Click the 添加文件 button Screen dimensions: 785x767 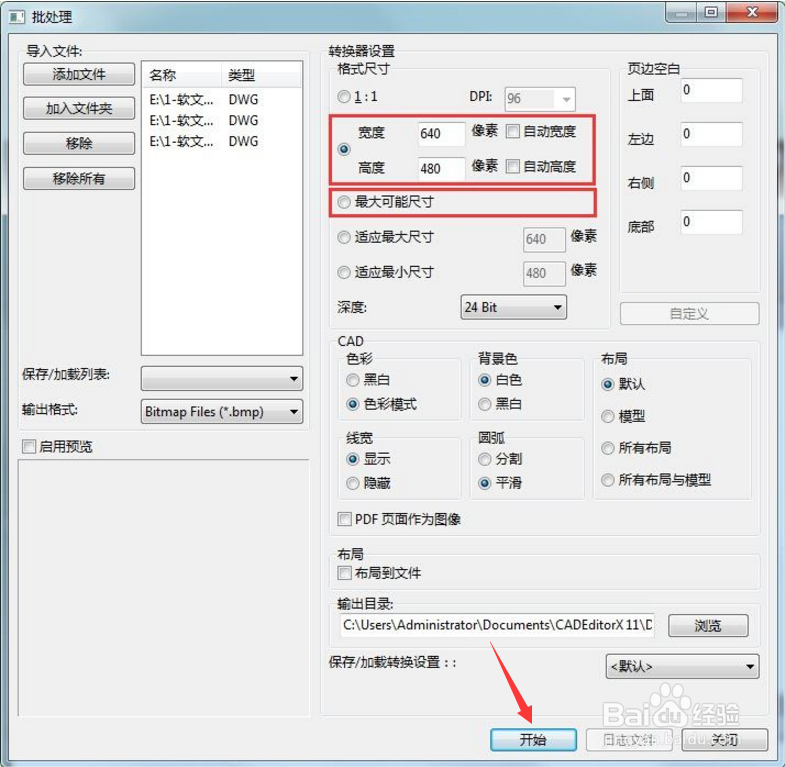pos(79,74)
